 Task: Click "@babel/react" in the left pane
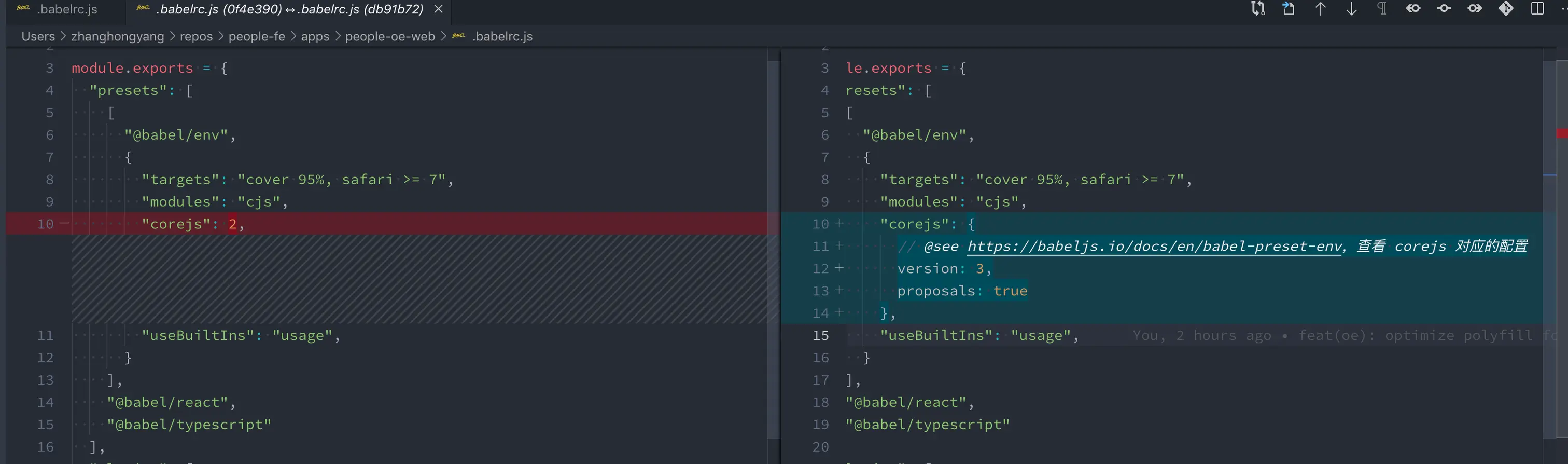click(167, 403)
